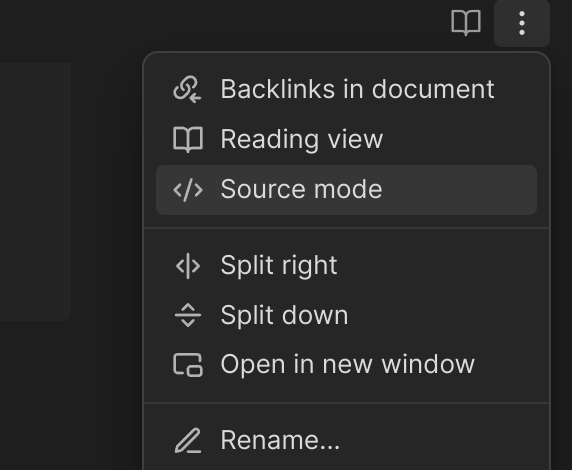Click the Open in new window icon
Screen dimensions: 572x470
188,365
